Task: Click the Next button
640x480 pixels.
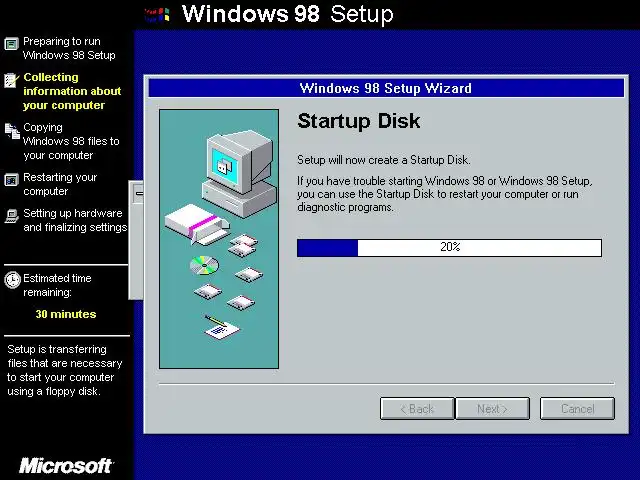Action: click(492, 409)
